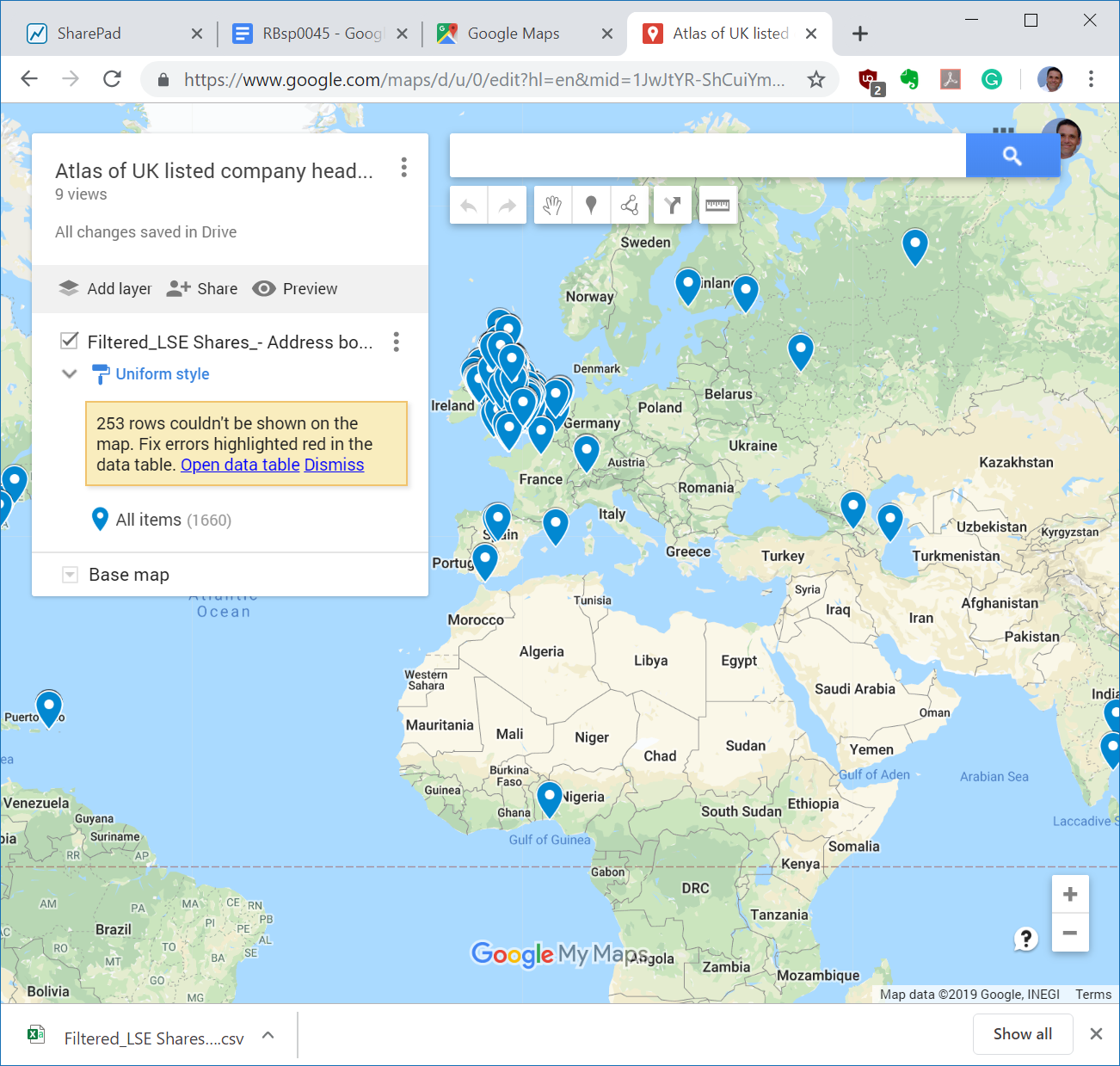Viewport: 1120px width, 1066px height.
Task: Open the uBlock Origin extension
Action: click(870, 81)
